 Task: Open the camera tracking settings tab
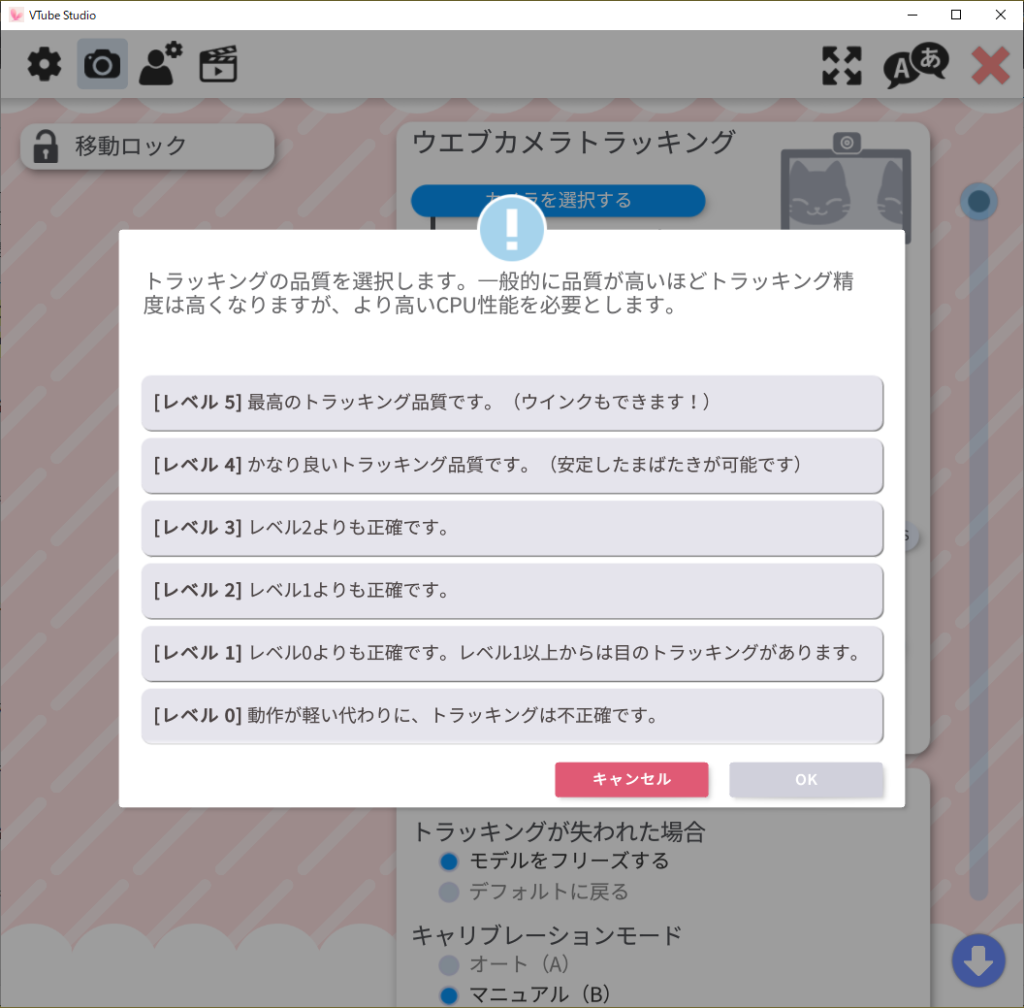pyautogui.click(x=102, y=65)
